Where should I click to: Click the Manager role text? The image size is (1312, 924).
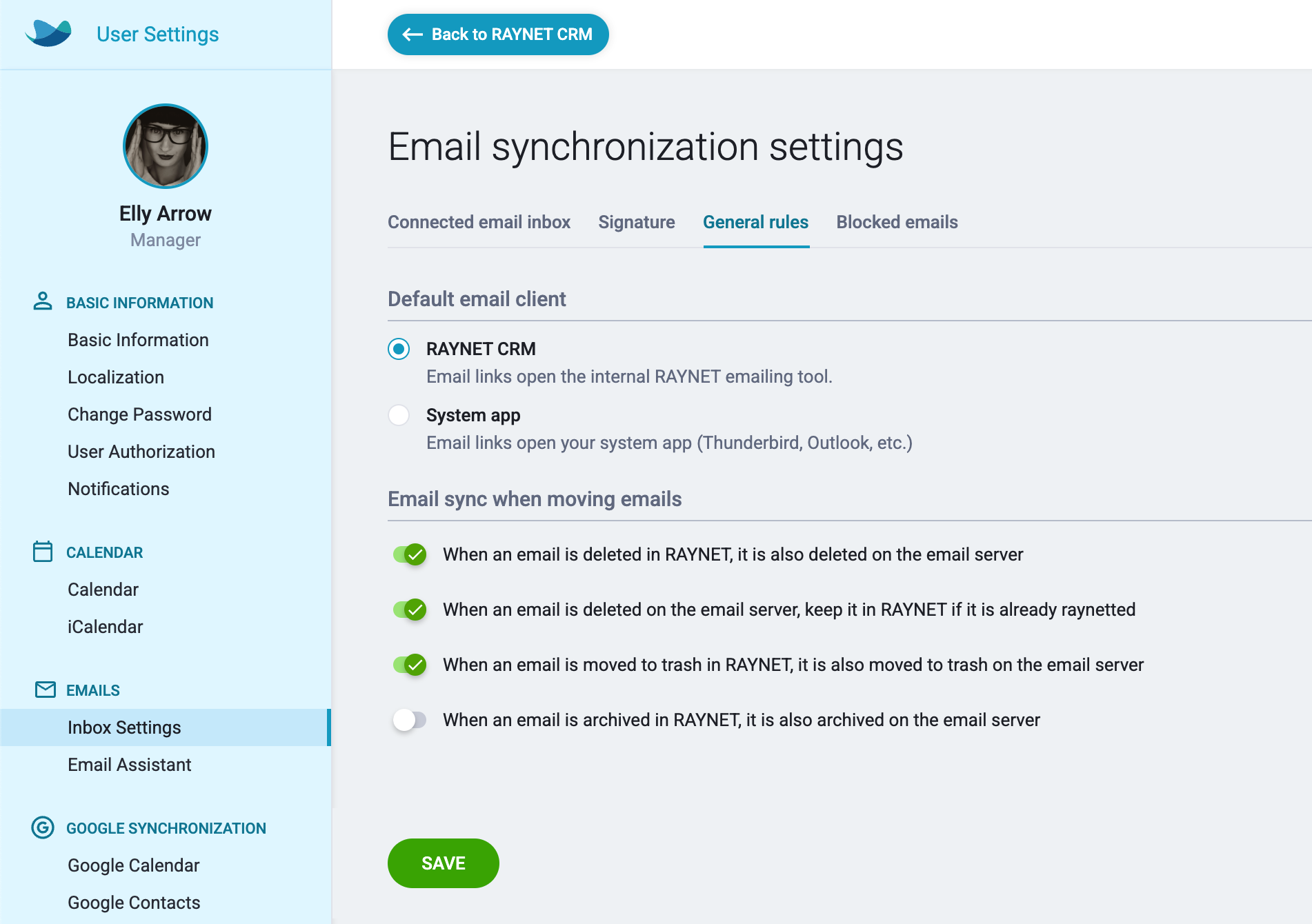point(166,240)
